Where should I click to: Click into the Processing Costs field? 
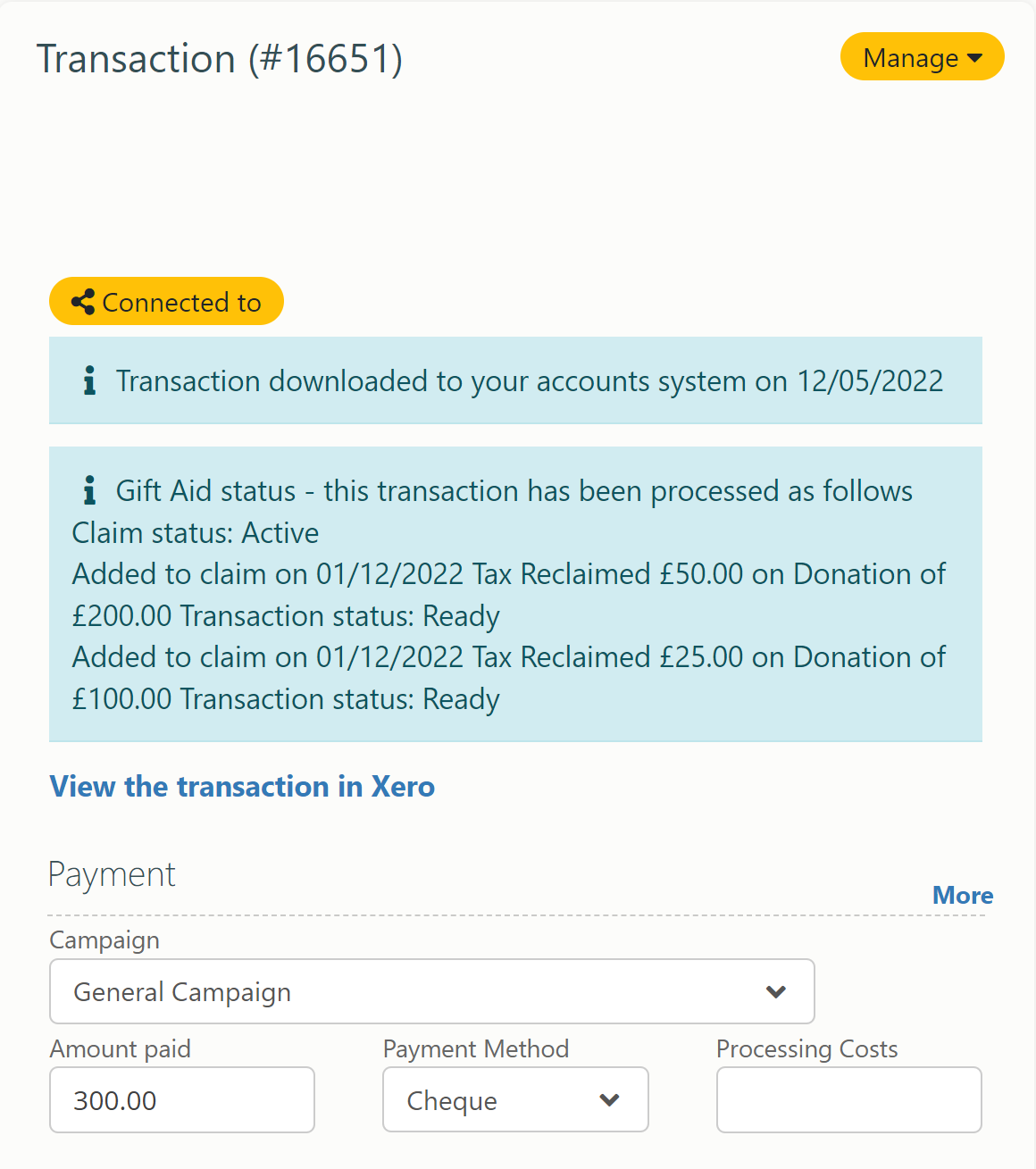click(x=849, y=1099)
